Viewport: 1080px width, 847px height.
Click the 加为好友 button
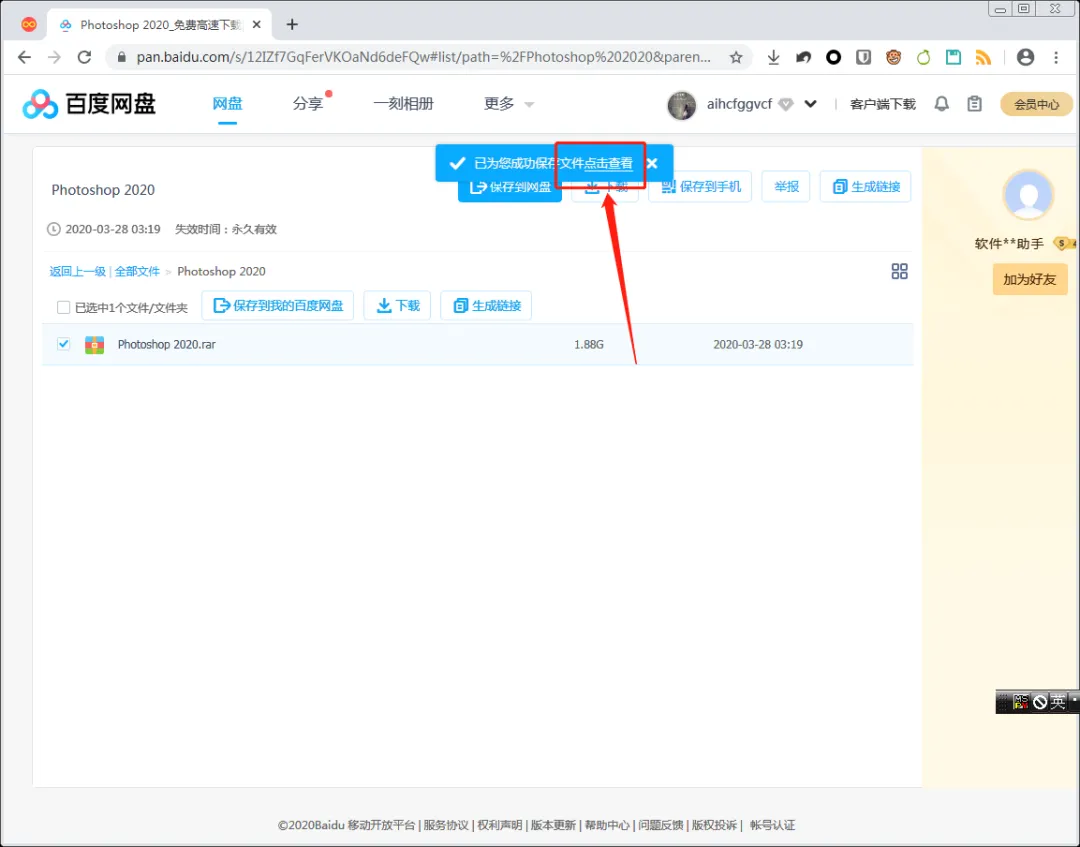1030,280
